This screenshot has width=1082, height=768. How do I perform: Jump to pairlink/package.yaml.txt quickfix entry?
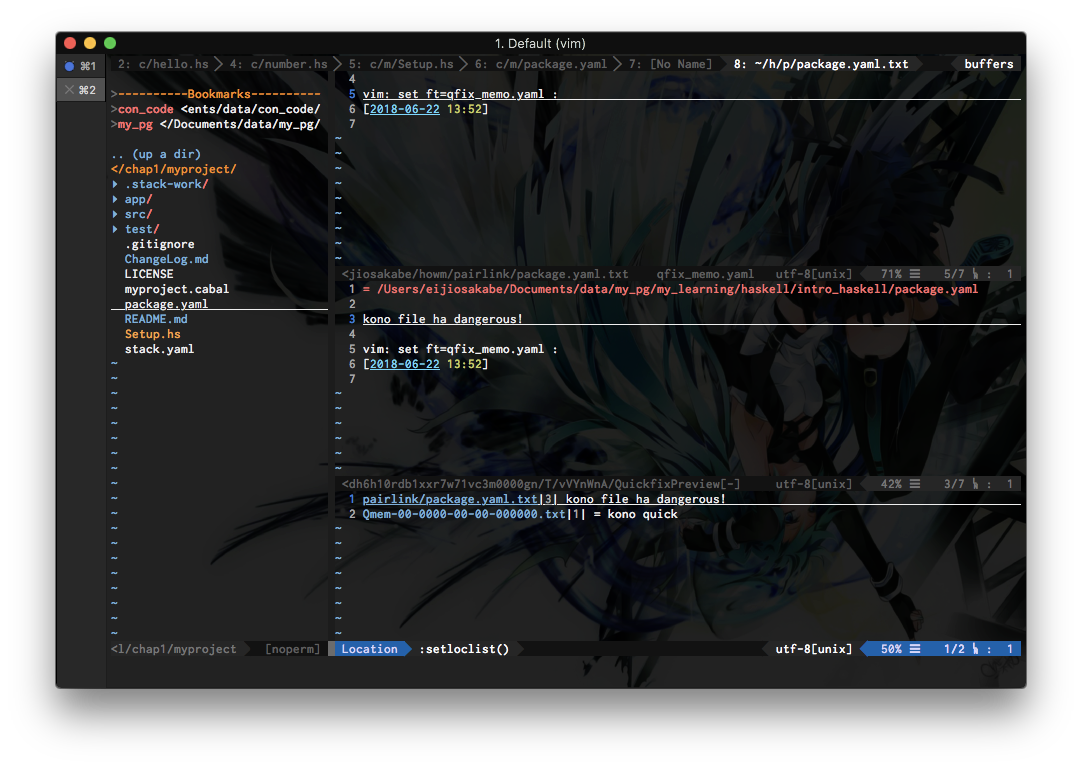click(449, 499)
